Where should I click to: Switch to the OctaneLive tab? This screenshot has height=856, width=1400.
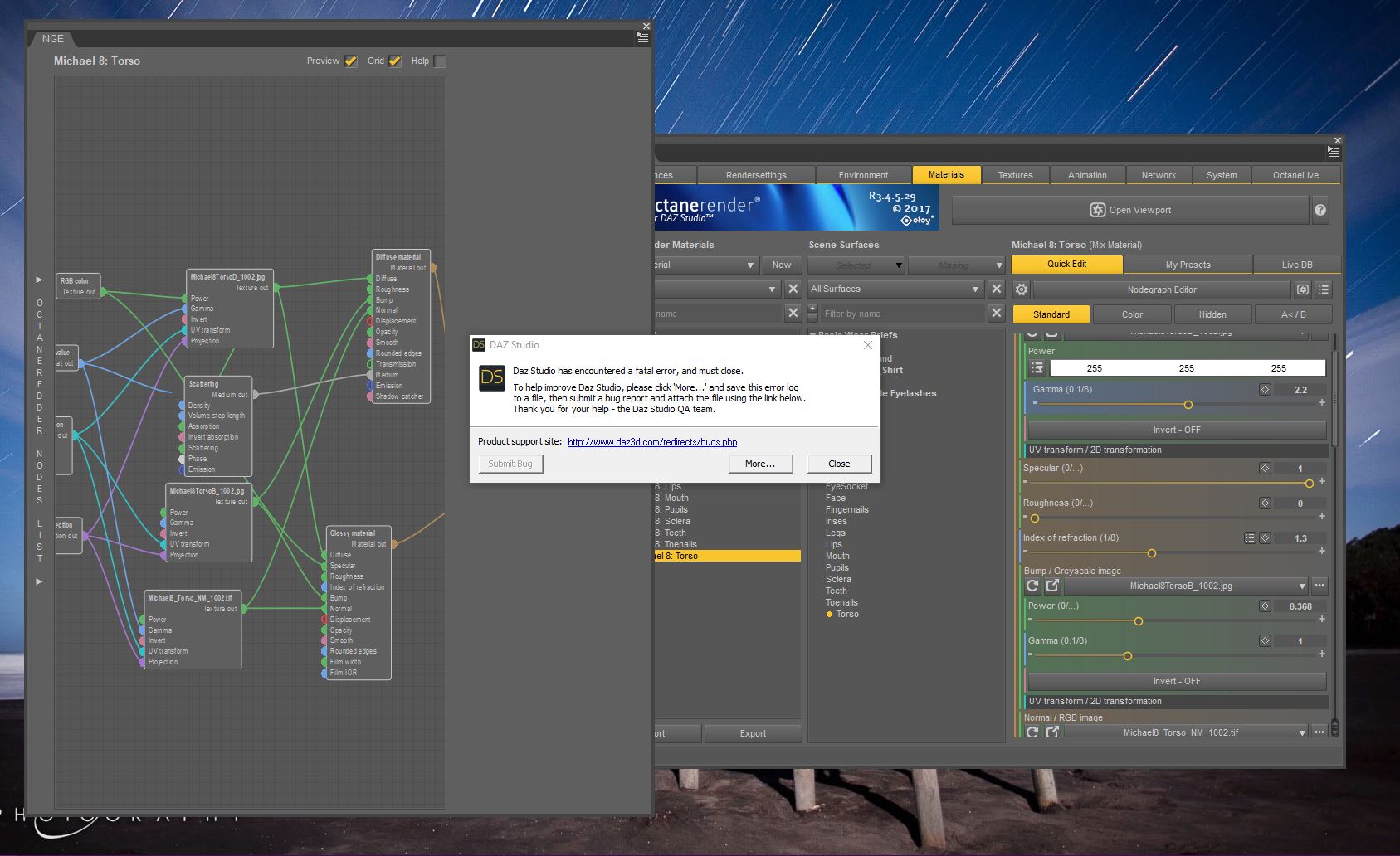(1295, 175)
